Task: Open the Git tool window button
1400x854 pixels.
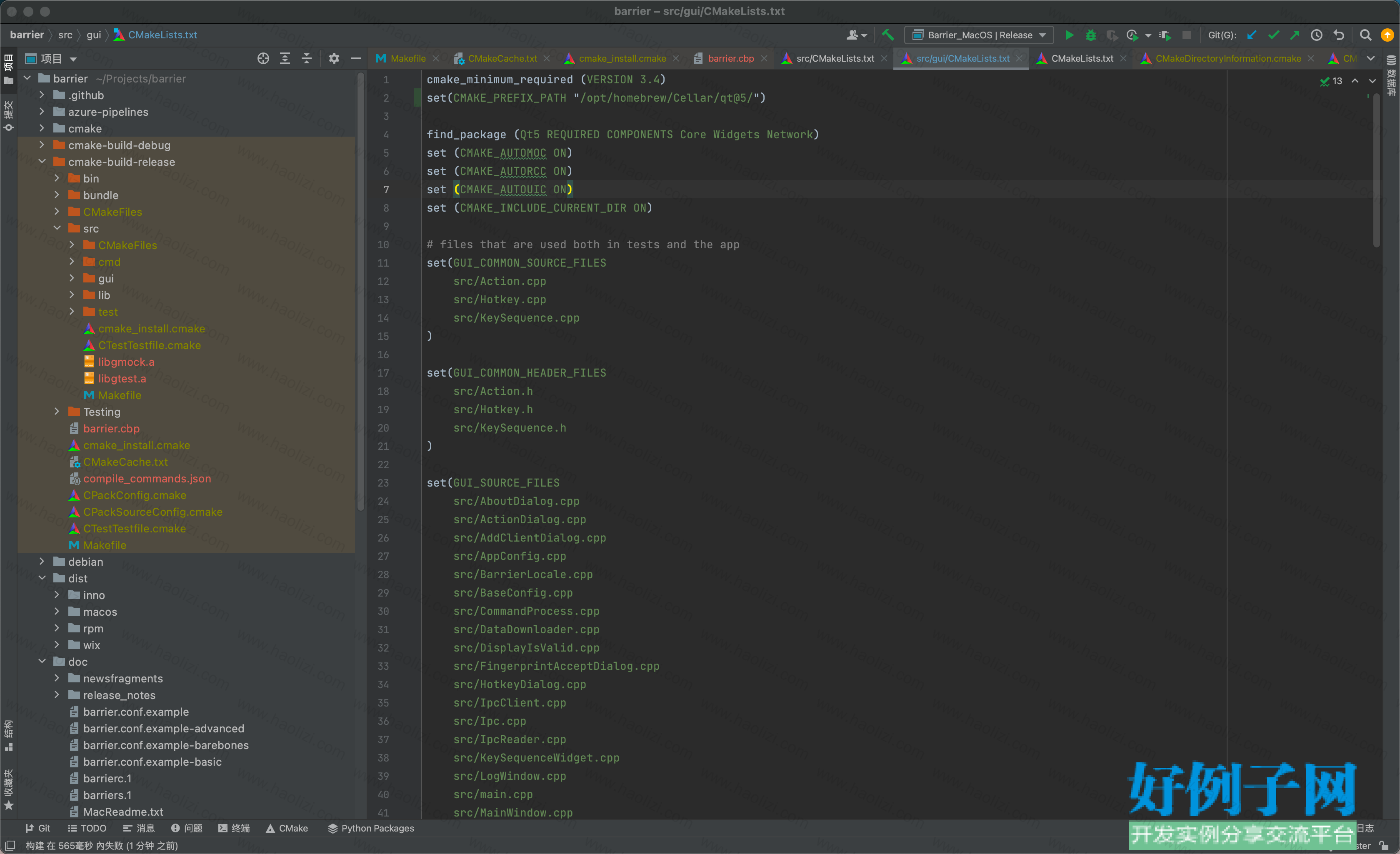Action: point(37,828)
